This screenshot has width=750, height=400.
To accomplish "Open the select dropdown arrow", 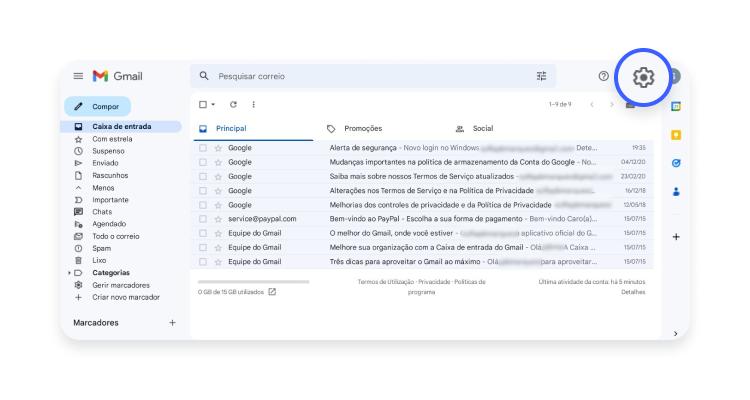I will (213, 104).
